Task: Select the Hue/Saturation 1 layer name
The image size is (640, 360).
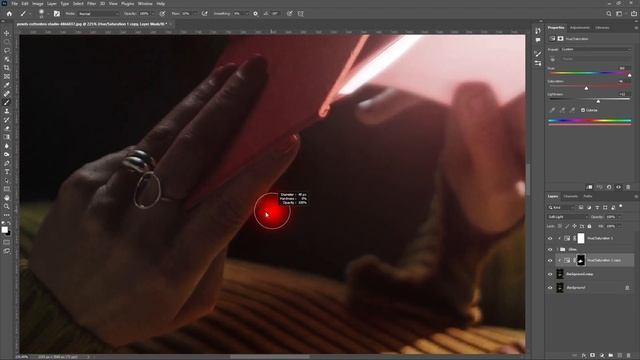Action: pos(600,238)
